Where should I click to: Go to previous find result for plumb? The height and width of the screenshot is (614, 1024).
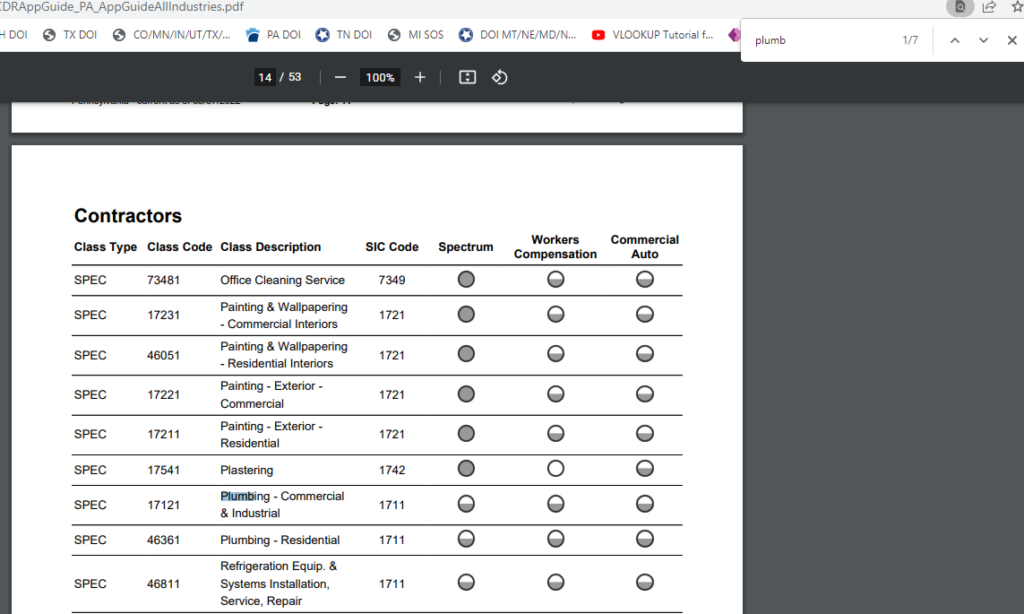[x=954, y=40]
